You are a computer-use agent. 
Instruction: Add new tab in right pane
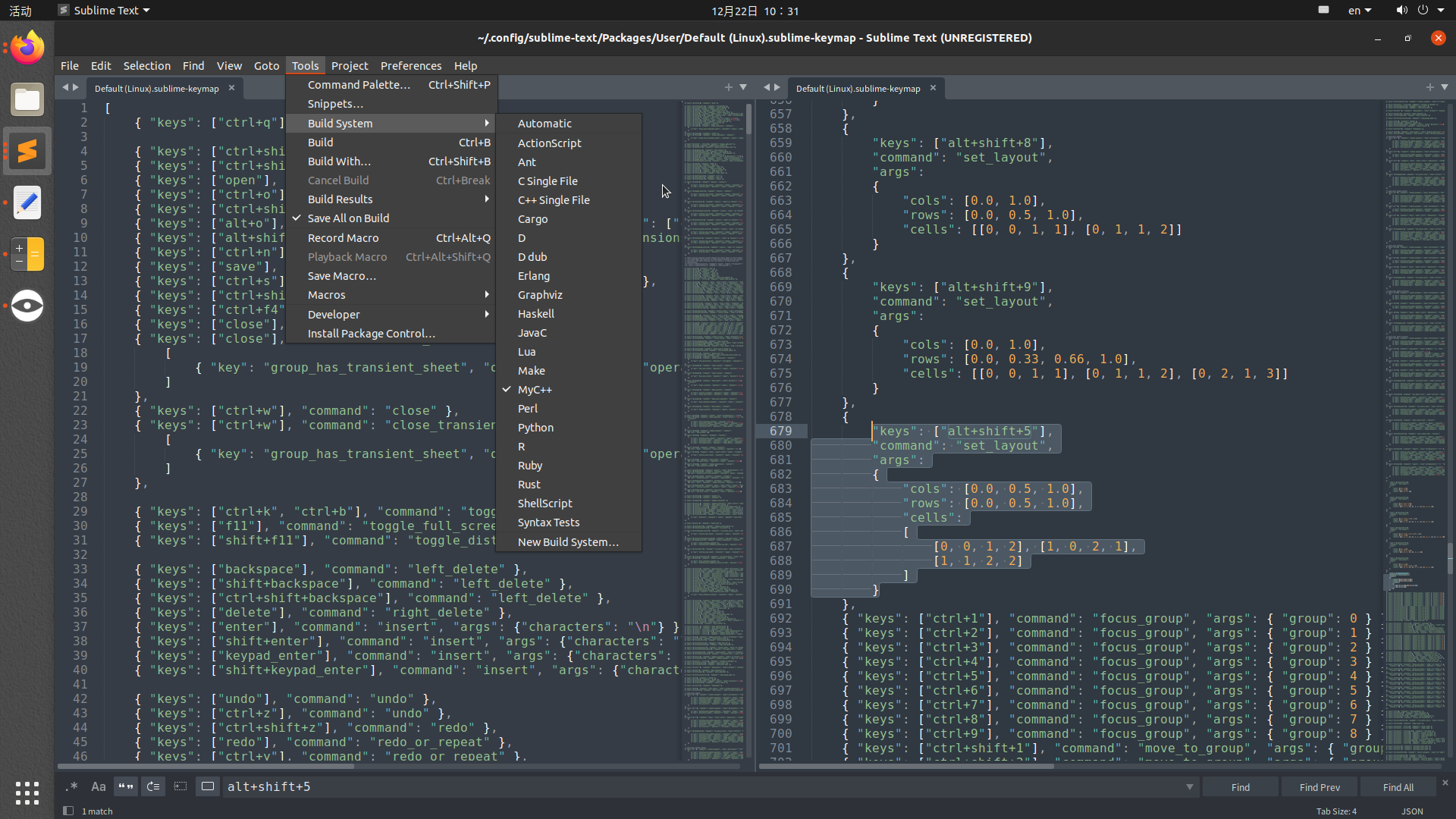pos(1429,87)
